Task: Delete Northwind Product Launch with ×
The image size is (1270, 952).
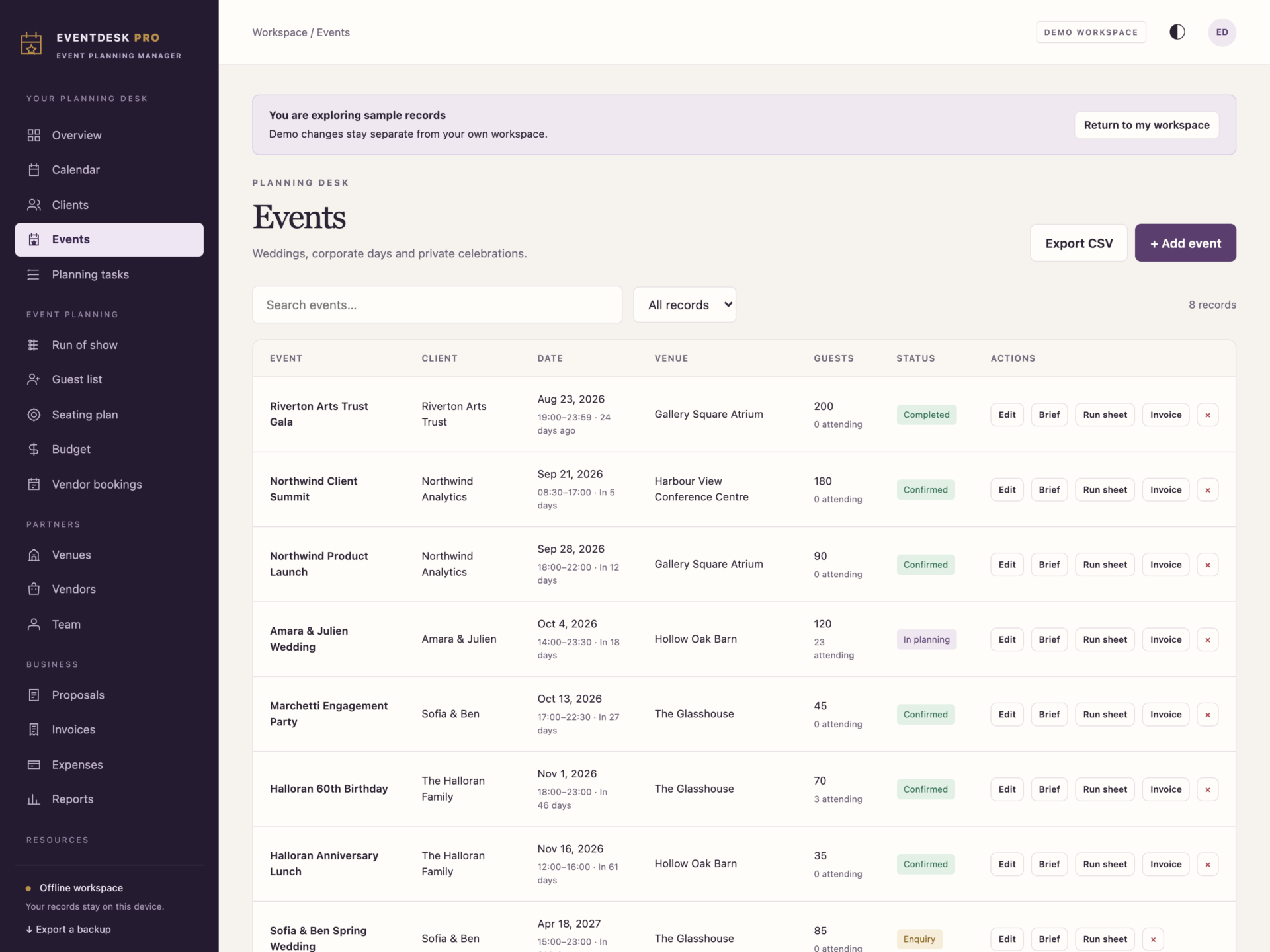Action: coord(1208,565)
